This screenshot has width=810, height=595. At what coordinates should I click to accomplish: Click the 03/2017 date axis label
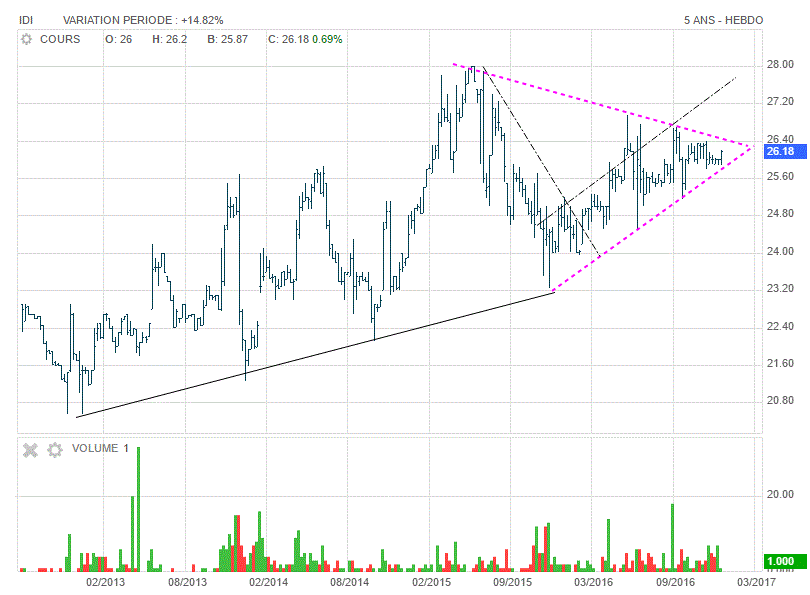tap(756, 582)
